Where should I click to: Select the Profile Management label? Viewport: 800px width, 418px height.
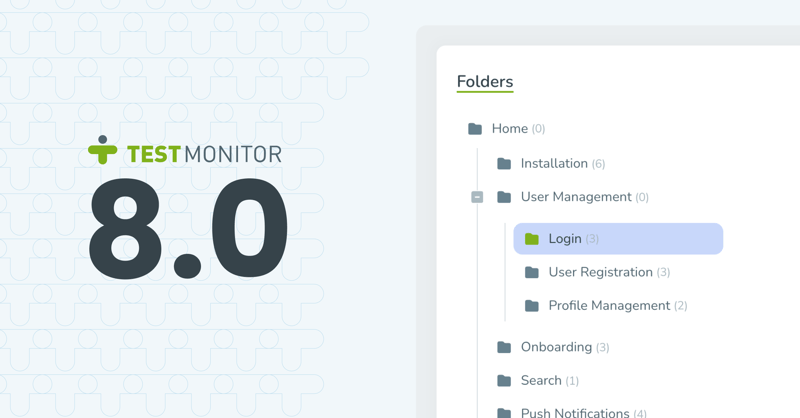click(609, 306)
